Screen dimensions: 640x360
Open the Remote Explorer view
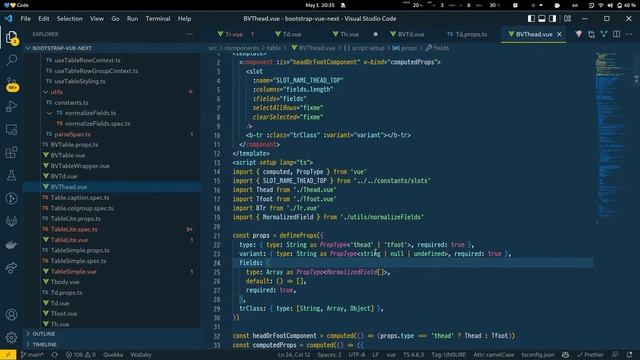(x=11, y=130)
